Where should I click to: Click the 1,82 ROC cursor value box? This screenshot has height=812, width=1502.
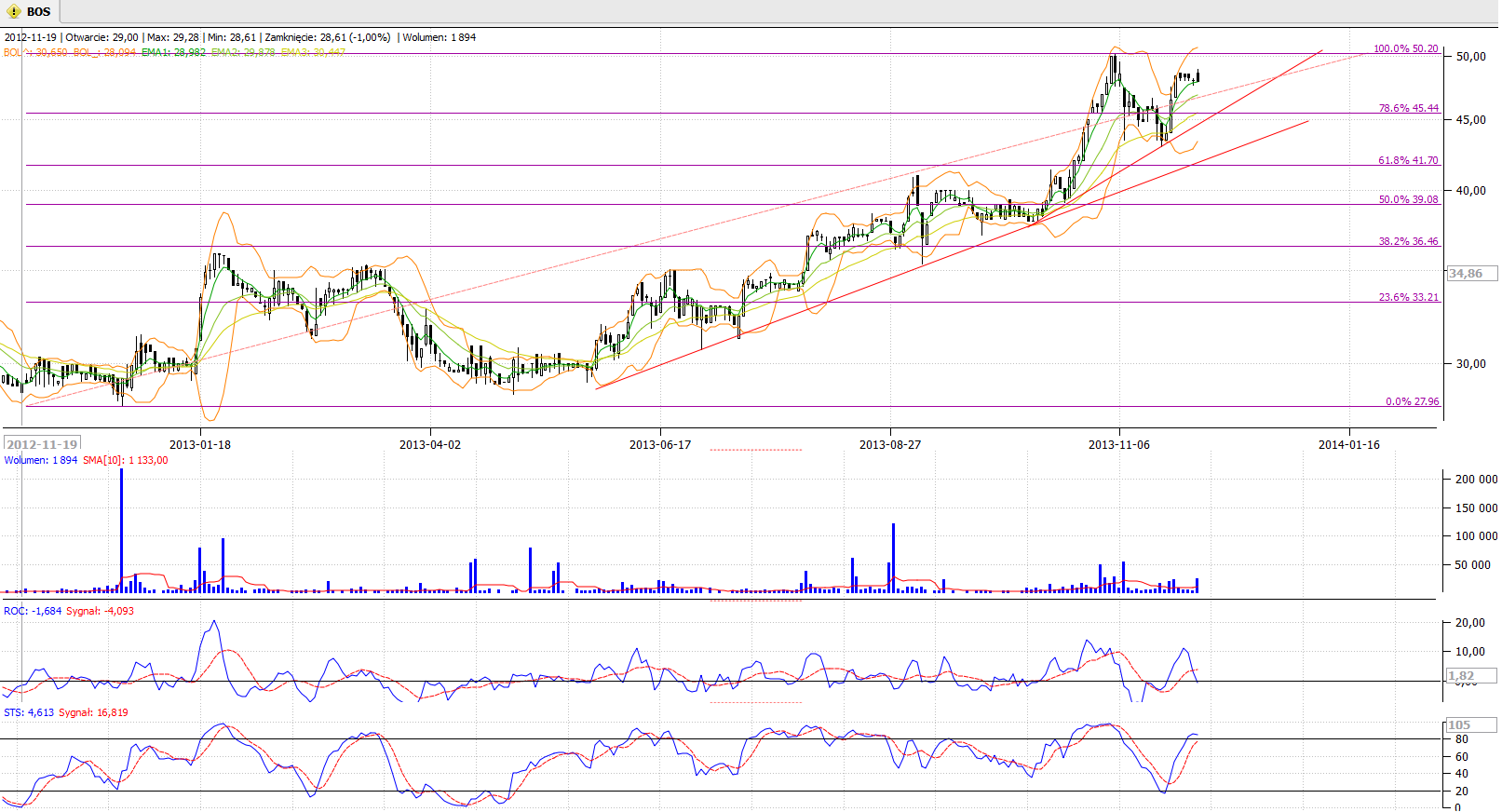(x=1471, y=676)
